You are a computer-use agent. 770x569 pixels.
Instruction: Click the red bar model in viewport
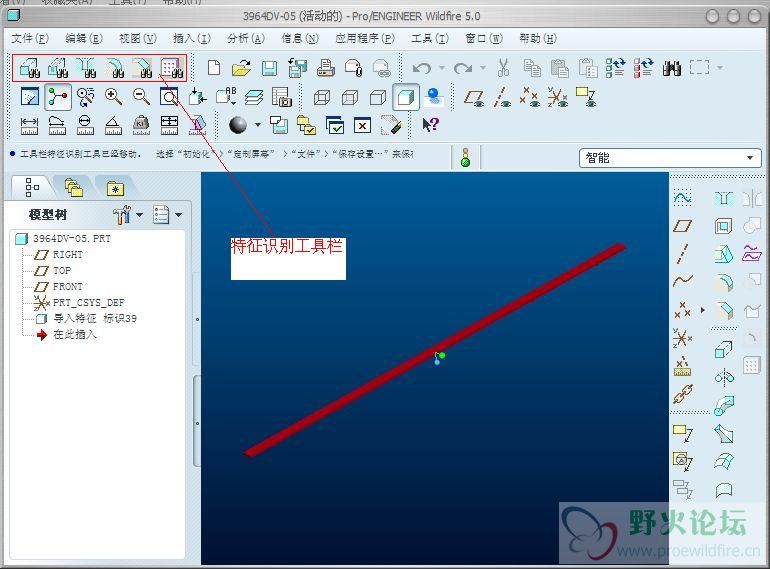coord(435,350)
